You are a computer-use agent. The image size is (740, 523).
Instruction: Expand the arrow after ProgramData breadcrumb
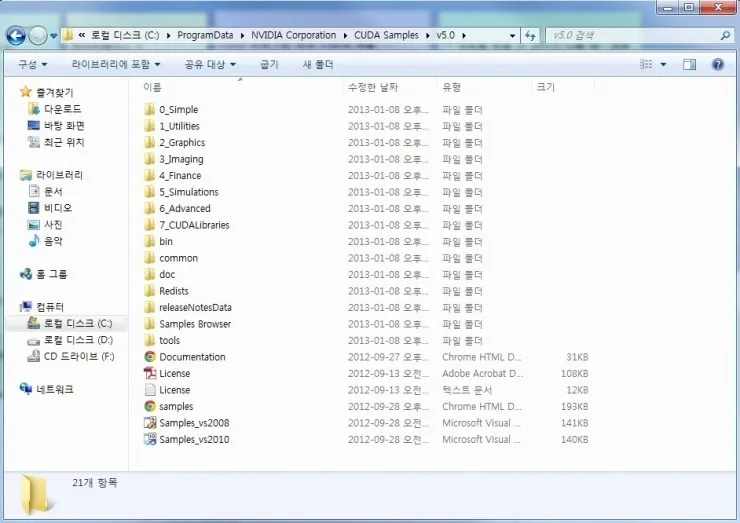[243, 35]
